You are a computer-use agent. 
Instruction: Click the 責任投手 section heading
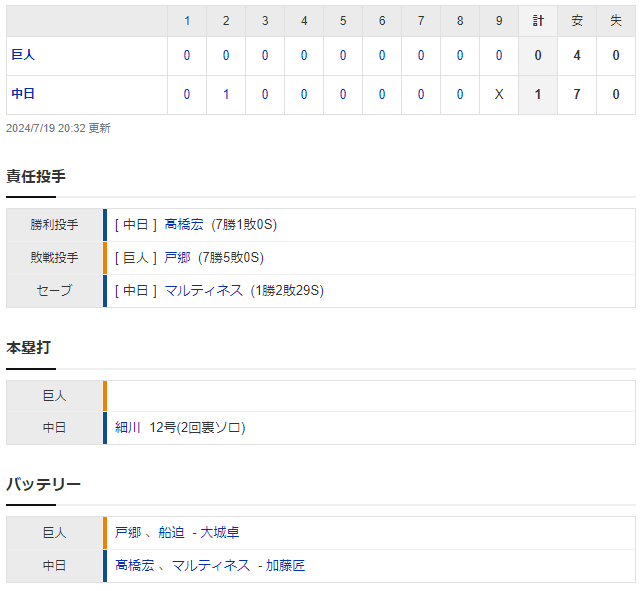(x=36, y=176)
